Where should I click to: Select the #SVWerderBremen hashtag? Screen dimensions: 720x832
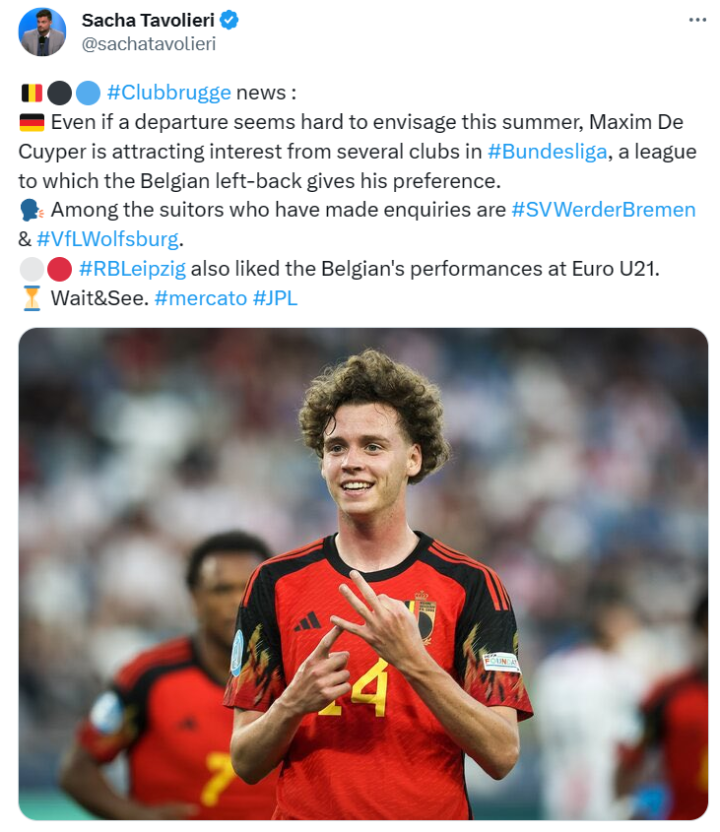603,210
